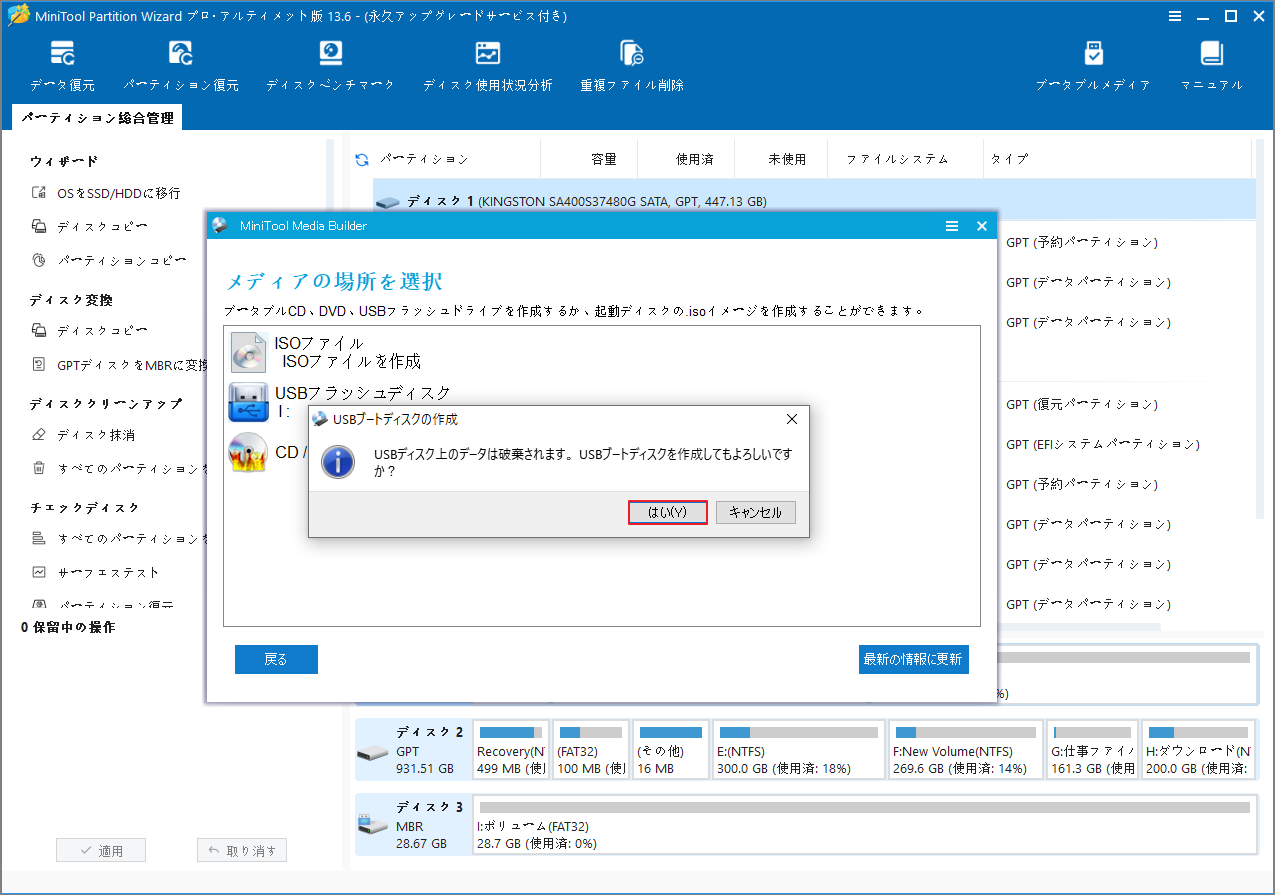The image size is (1275, 895).
Task: Click the 最新の情報に更新 button
Action: pos(913,659)
